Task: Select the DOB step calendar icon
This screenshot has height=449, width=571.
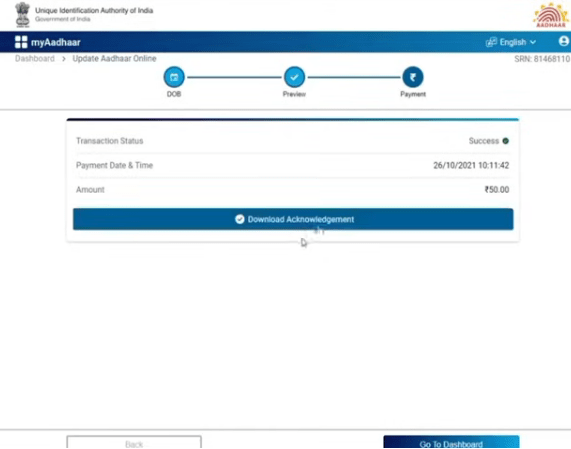Action: (x=174, y=77)
